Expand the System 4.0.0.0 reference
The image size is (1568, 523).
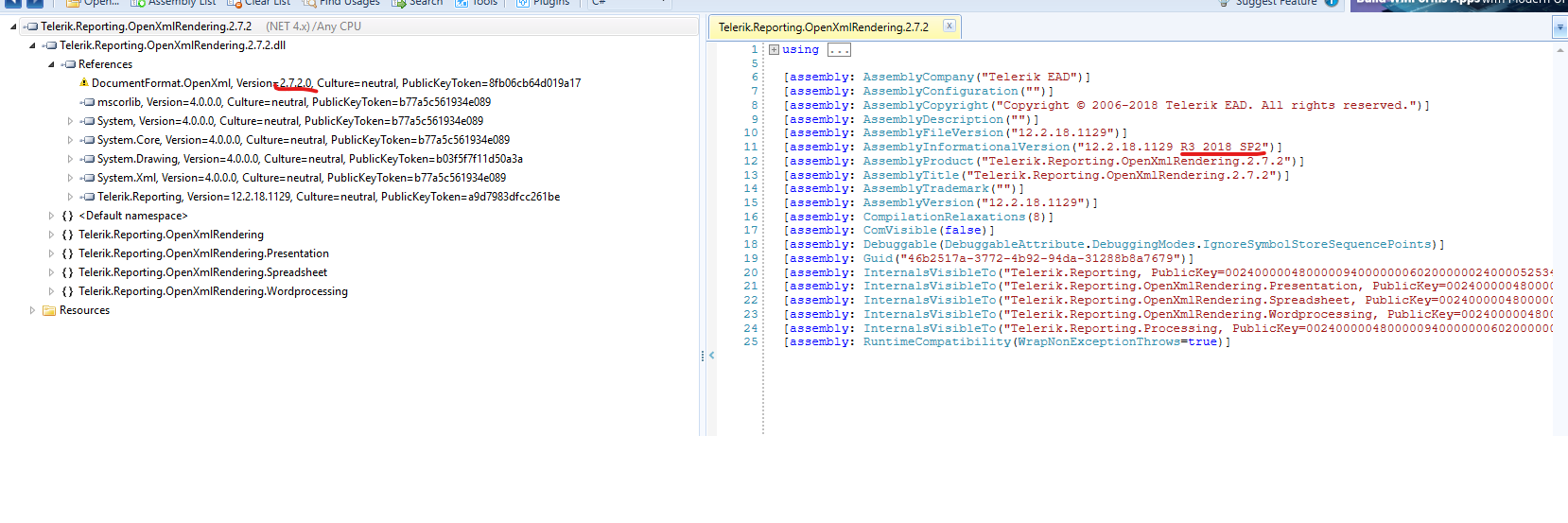70,121
